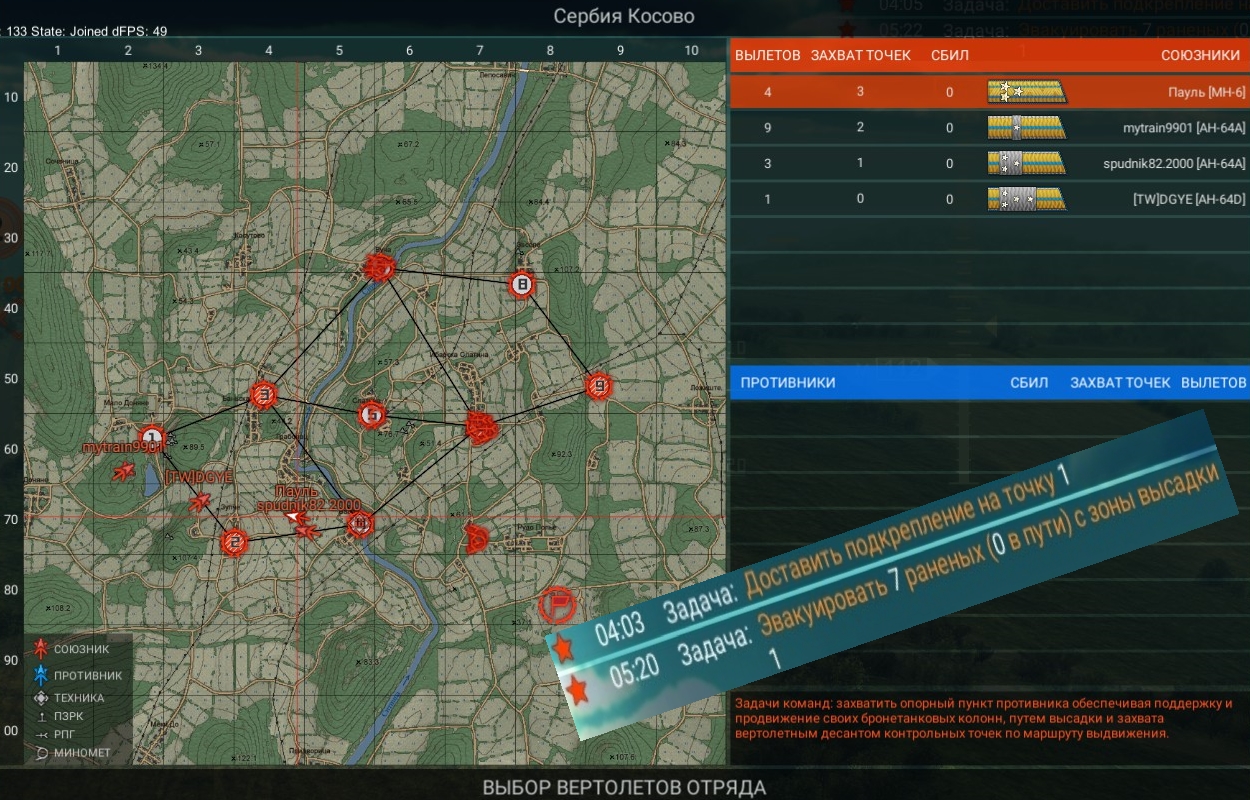Screen dimensions: 1250x800
Task: Click the СБИЛ header in allies table
Action: [949, 55]
